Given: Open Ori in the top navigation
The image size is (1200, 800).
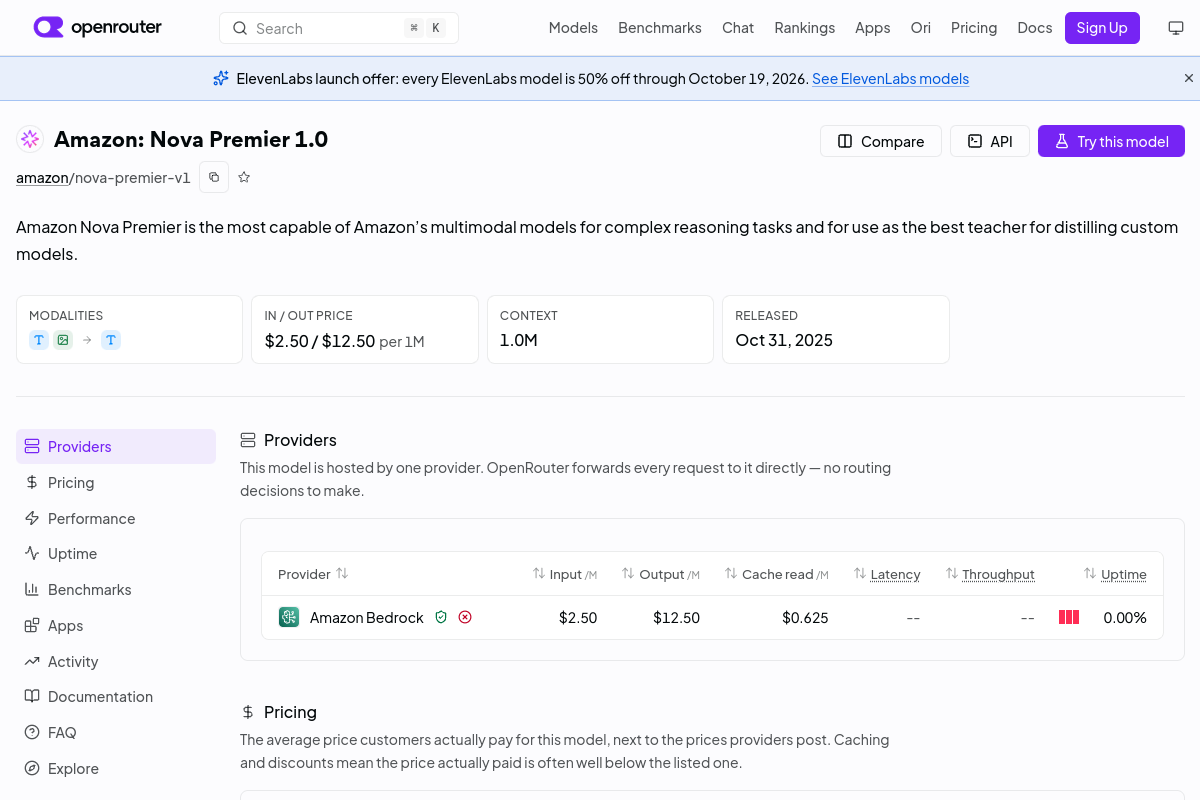Looking at the screenshot, I should 921,28.
